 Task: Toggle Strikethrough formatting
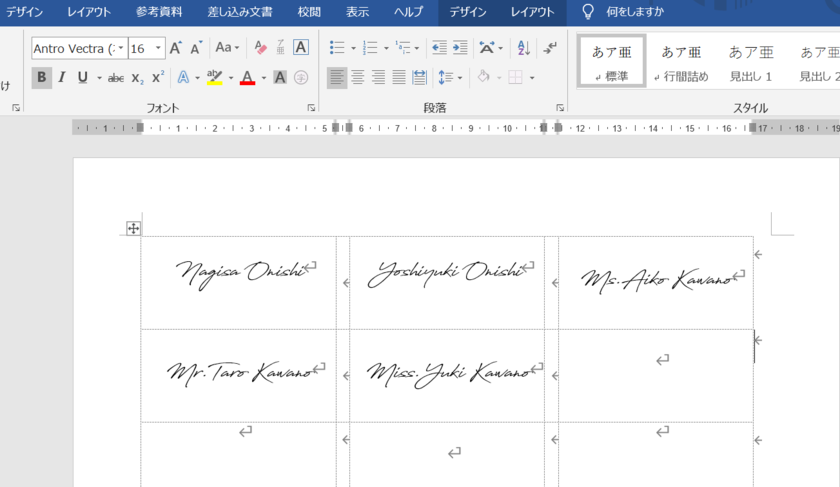pyautogui.click(x=116, y=78)
